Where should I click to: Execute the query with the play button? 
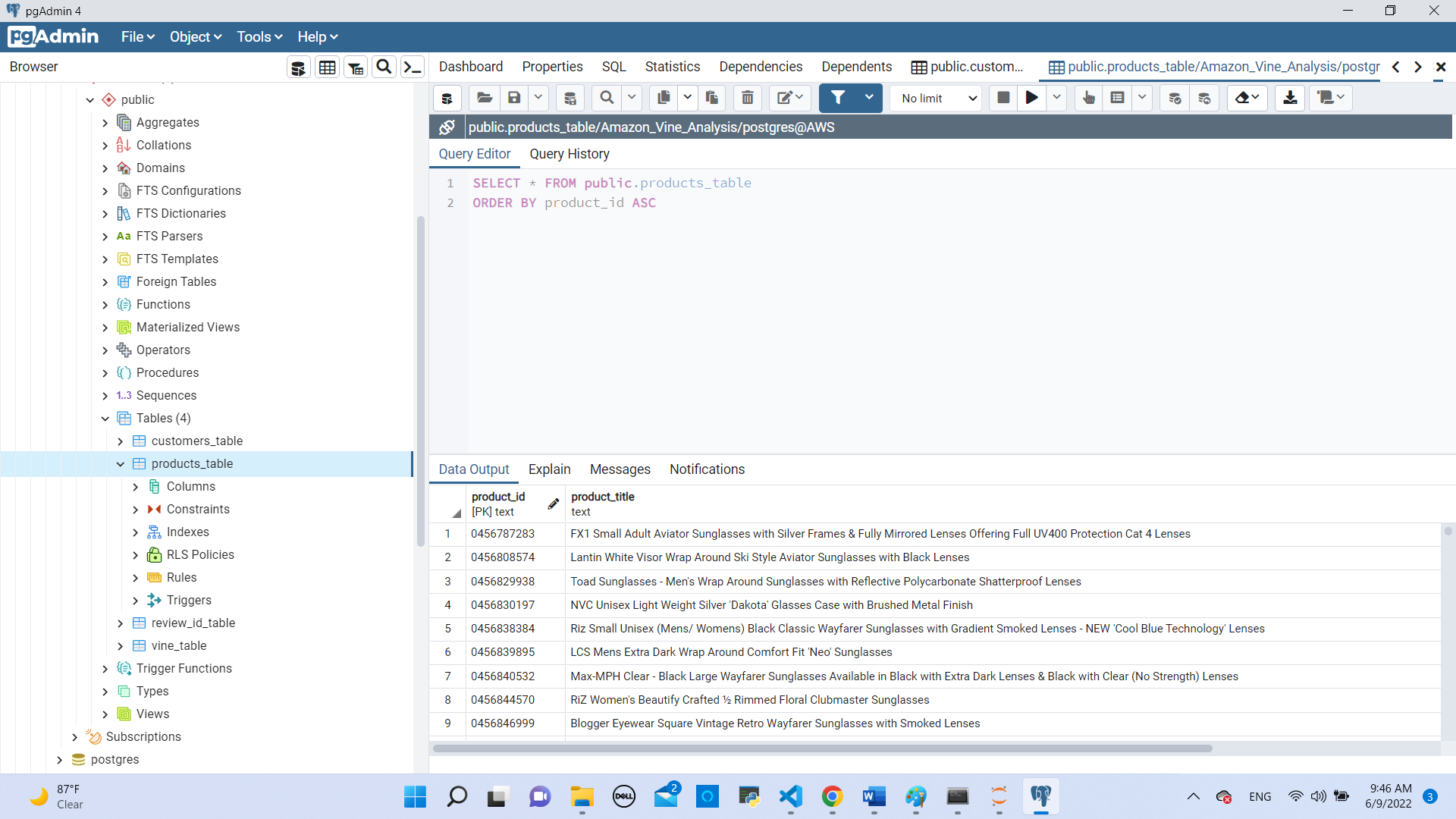point(1031,98)
